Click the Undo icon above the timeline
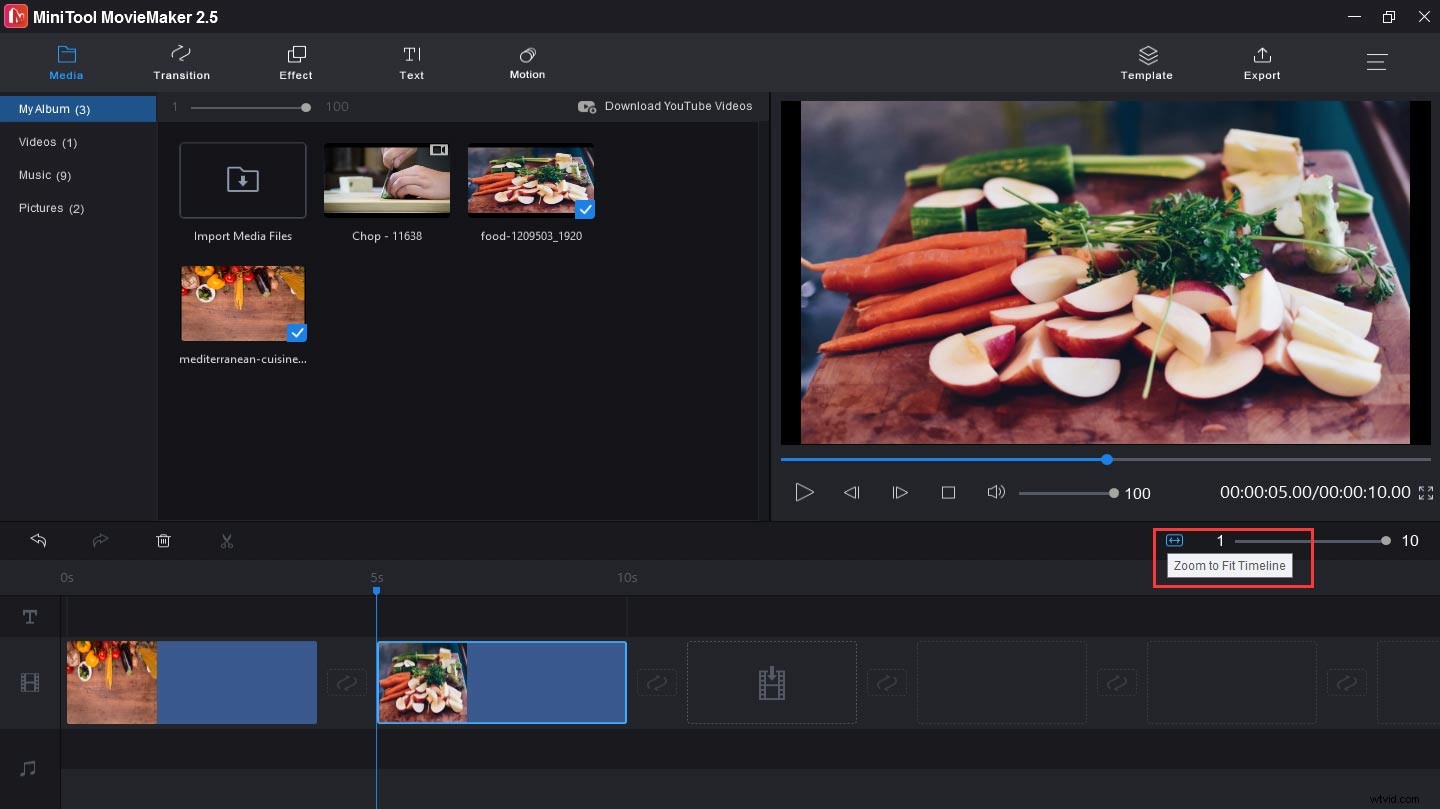1440x809 pixels. point(38,540)
